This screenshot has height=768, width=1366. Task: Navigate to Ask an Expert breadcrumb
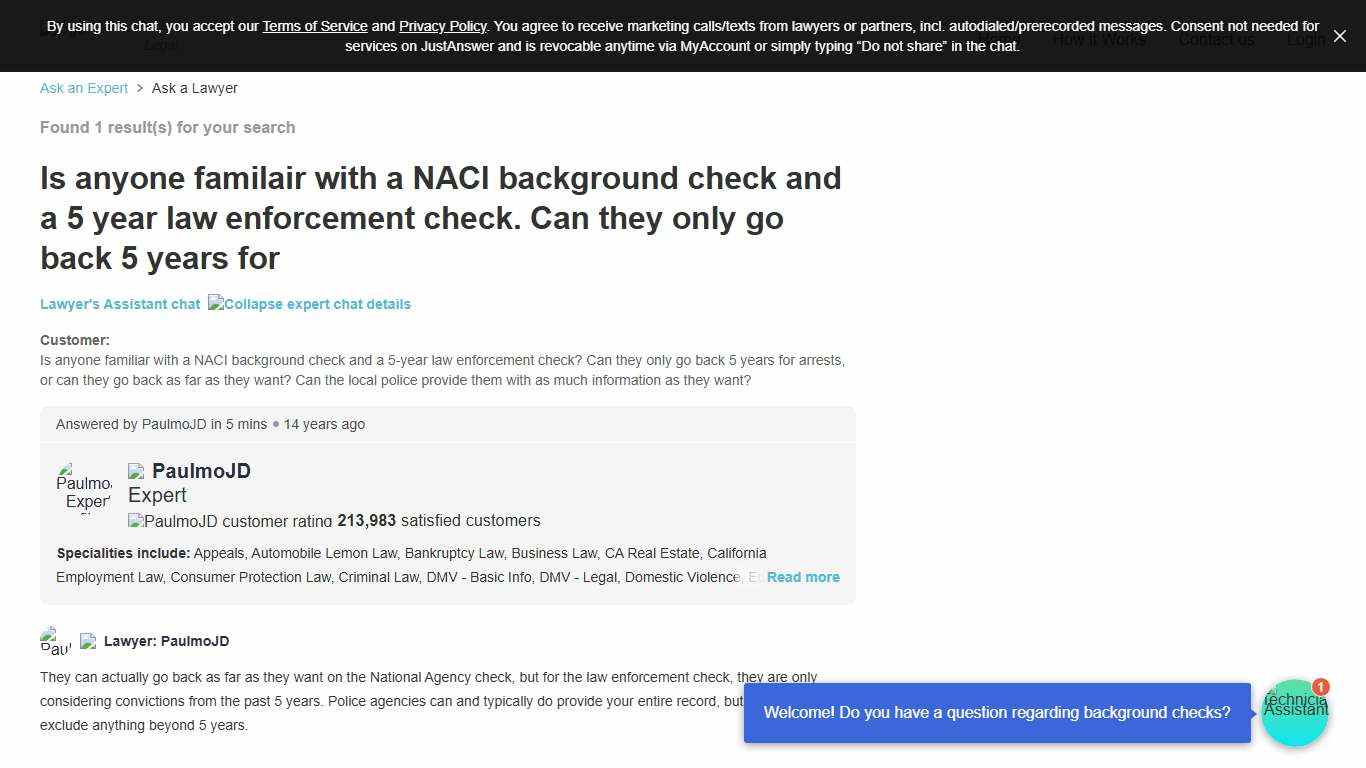pos(83,88)
